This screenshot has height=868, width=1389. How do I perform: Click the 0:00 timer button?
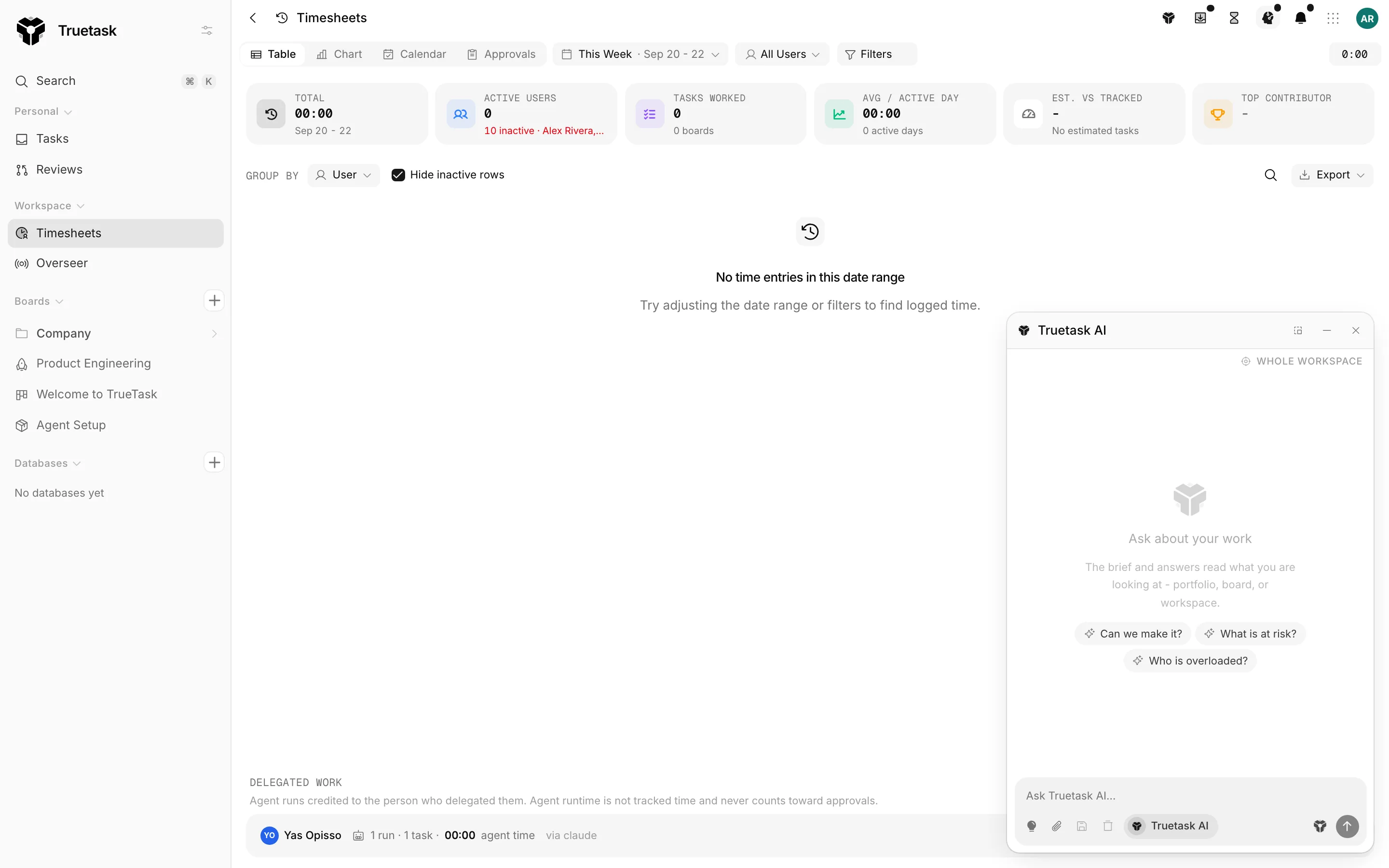coord(1354,54)
